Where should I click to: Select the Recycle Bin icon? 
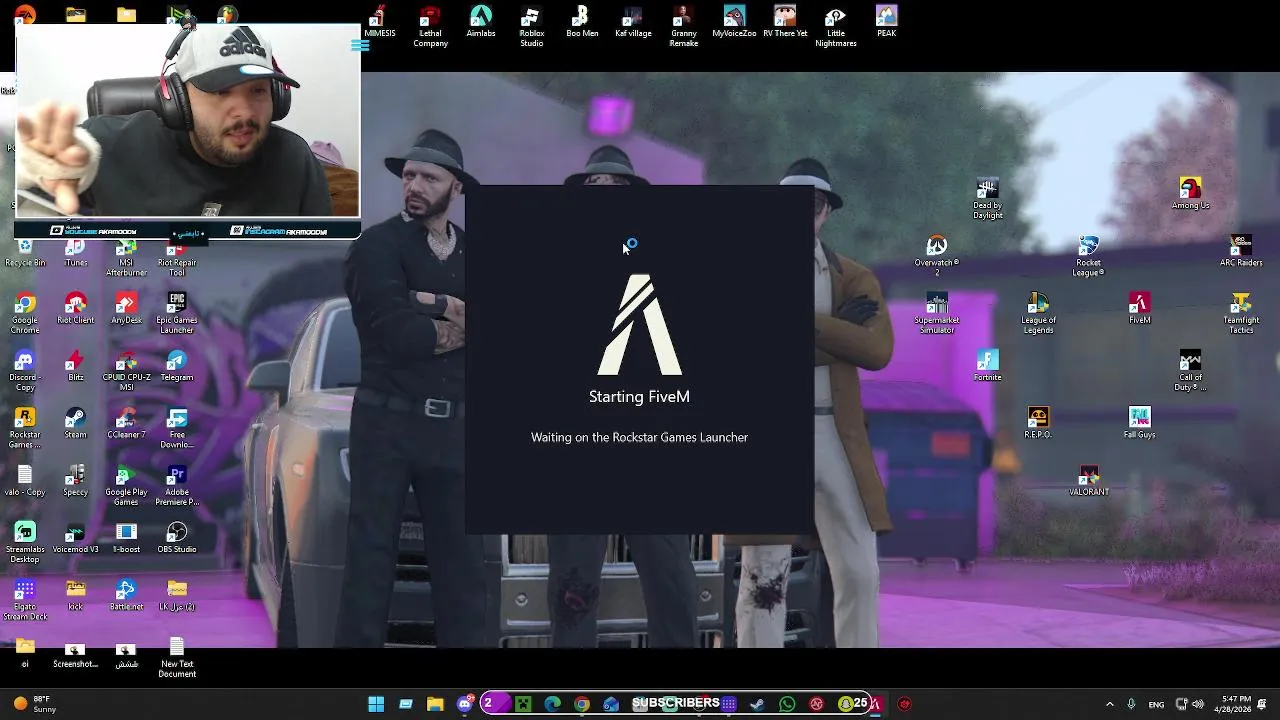pyautogui.click(x=25, y=254)
